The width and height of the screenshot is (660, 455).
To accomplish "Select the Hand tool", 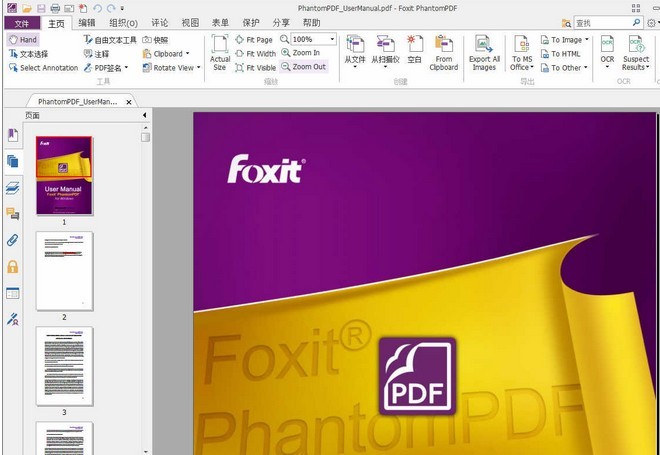I will [x=23, y=40].
